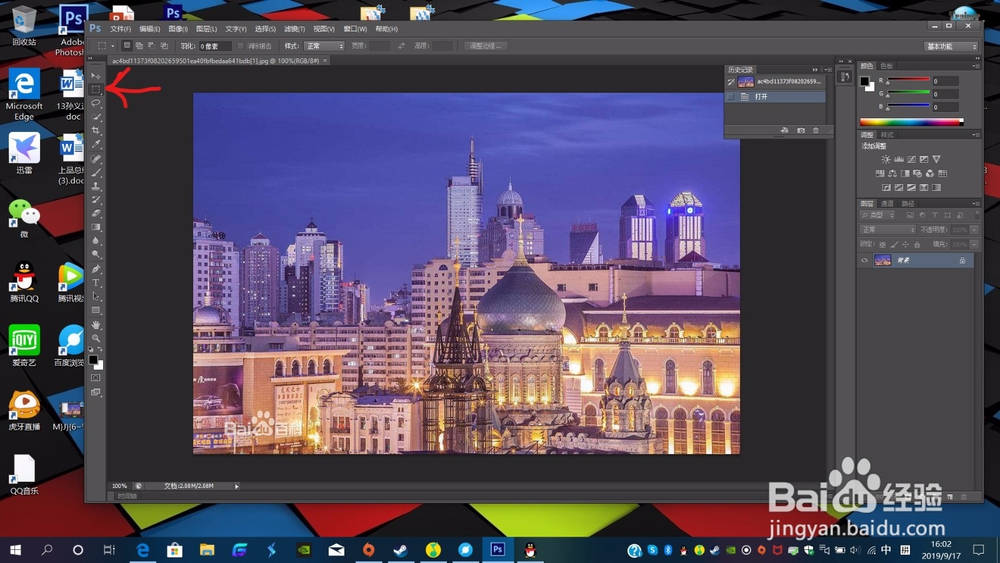The height and width of the screenshot is (563, 1000).
Task: Add Color Balance scales icon
Action: coord(892,173)
